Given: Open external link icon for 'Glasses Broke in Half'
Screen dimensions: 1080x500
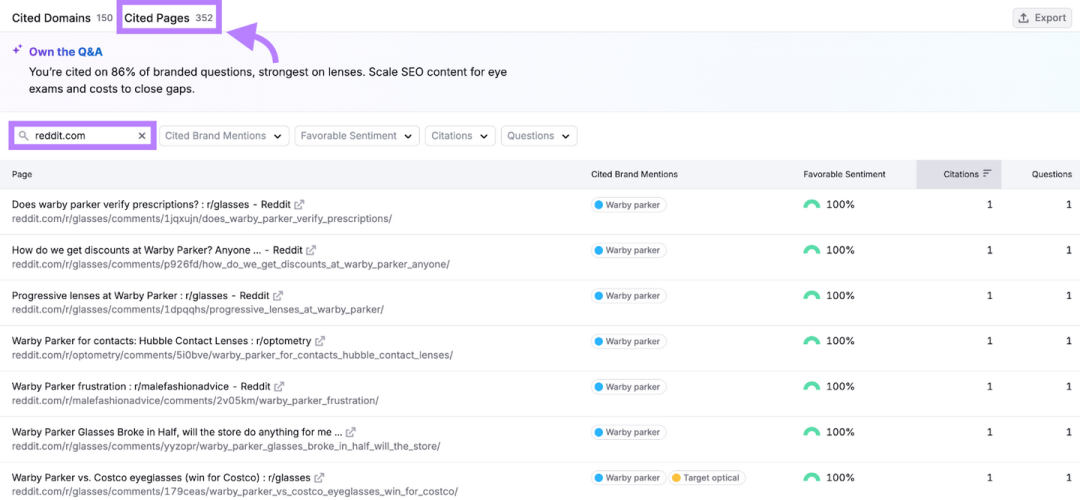Looking at the screenshot, I should tap(351, 432).
